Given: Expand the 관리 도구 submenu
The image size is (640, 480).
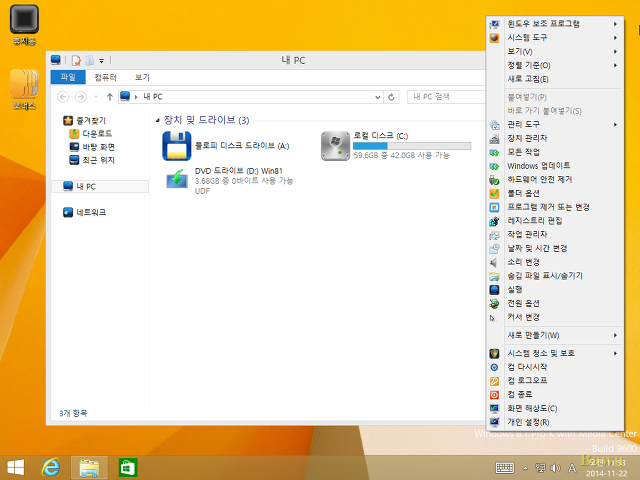Looking at the screenshot, I should coord(555,124).
